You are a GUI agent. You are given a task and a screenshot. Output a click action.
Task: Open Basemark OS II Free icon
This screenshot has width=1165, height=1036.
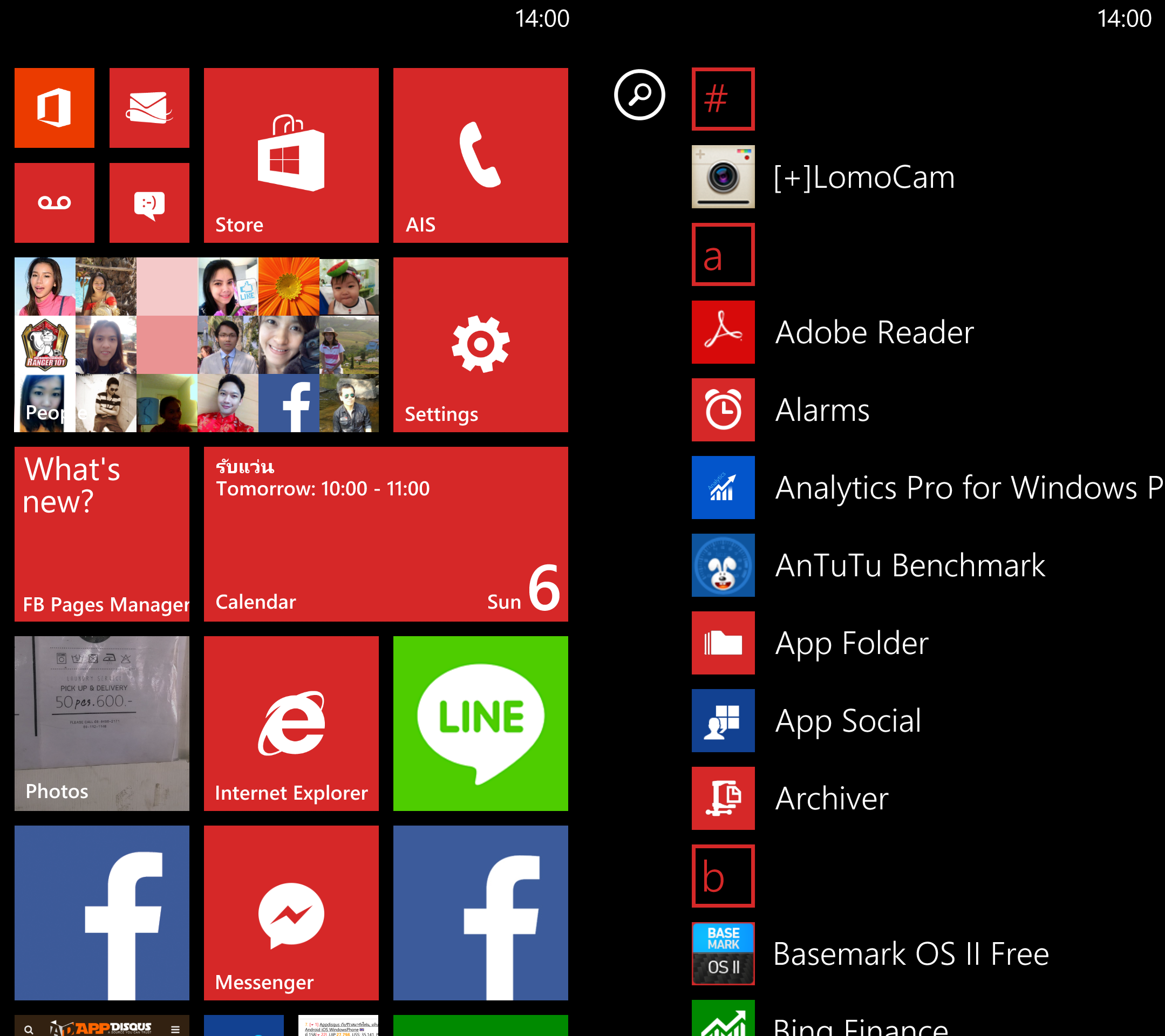click(x=723, y=953)
